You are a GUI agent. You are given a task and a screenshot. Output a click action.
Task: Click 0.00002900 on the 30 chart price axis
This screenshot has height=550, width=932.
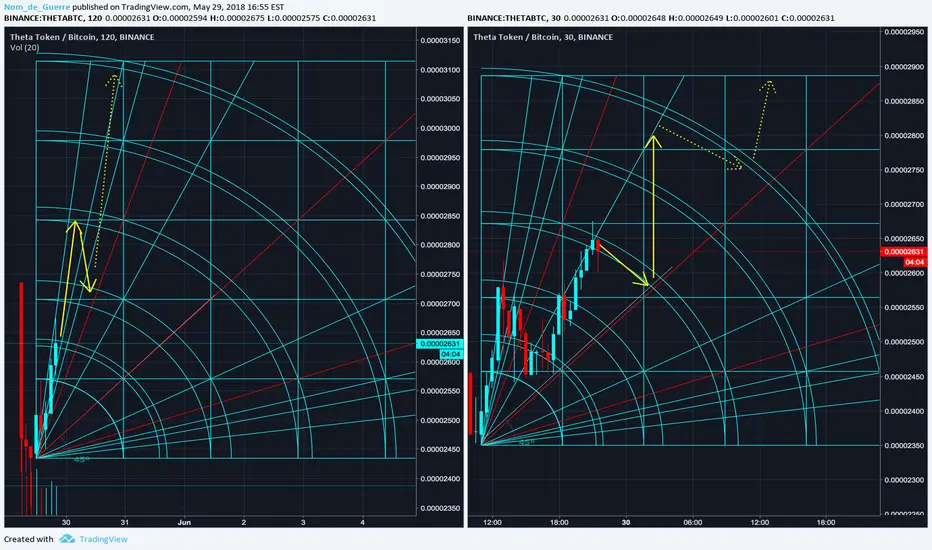pos(904,67)
